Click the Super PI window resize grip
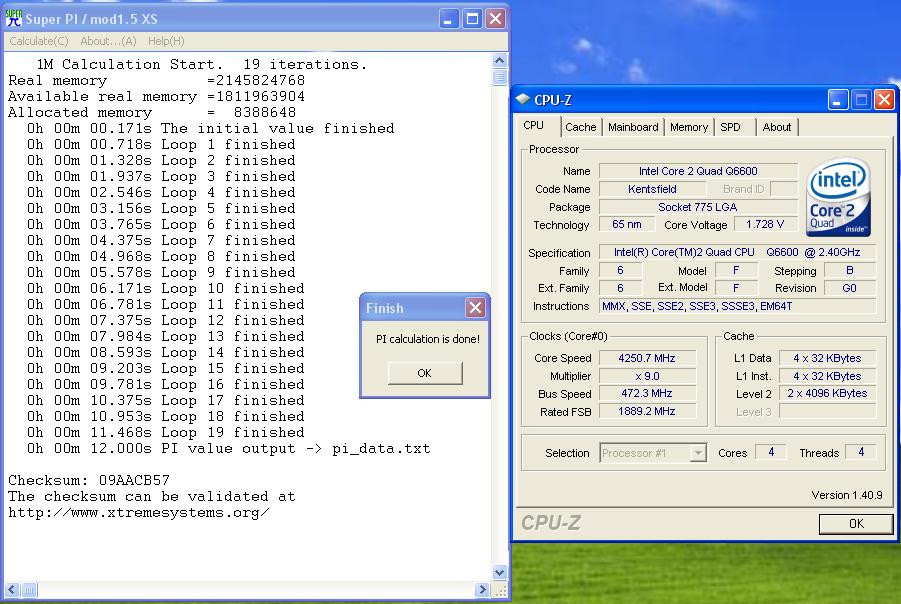 coord(499,590)
